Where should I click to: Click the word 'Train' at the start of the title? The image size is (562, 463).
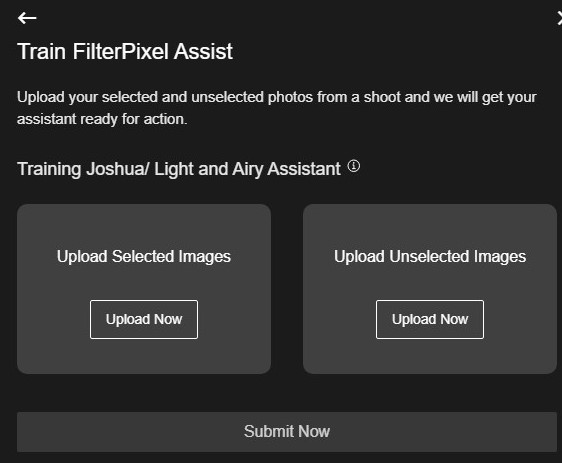click(x=42, y=51)
